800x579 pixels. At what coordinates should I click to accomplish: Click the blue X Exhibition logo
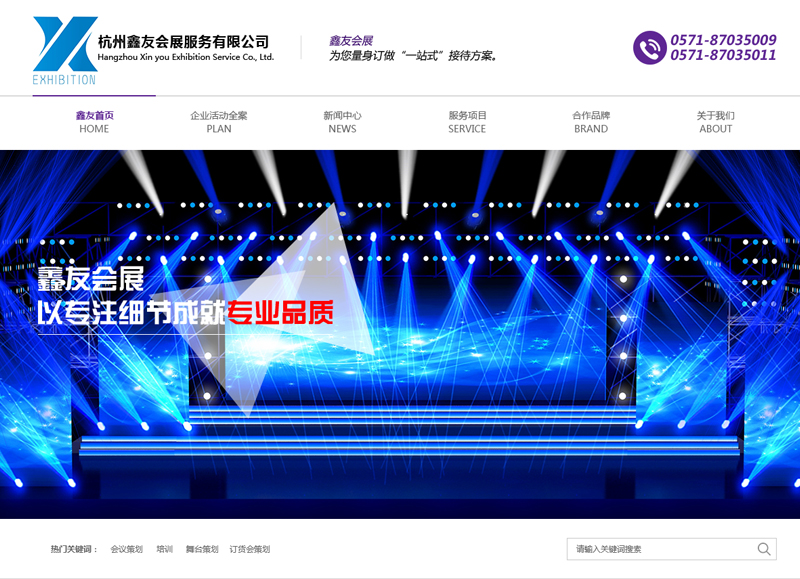click(65, 48)
